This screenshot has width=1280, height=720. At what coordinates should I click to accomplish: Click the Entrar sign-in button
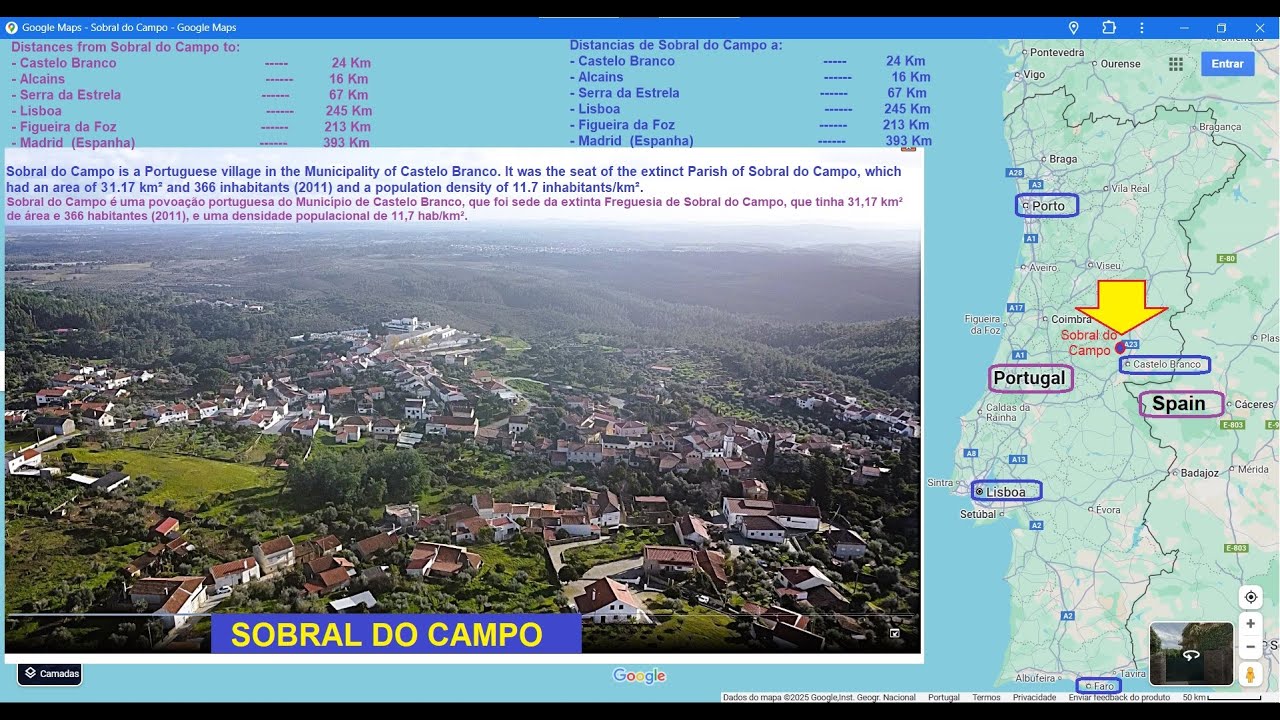1227,64
